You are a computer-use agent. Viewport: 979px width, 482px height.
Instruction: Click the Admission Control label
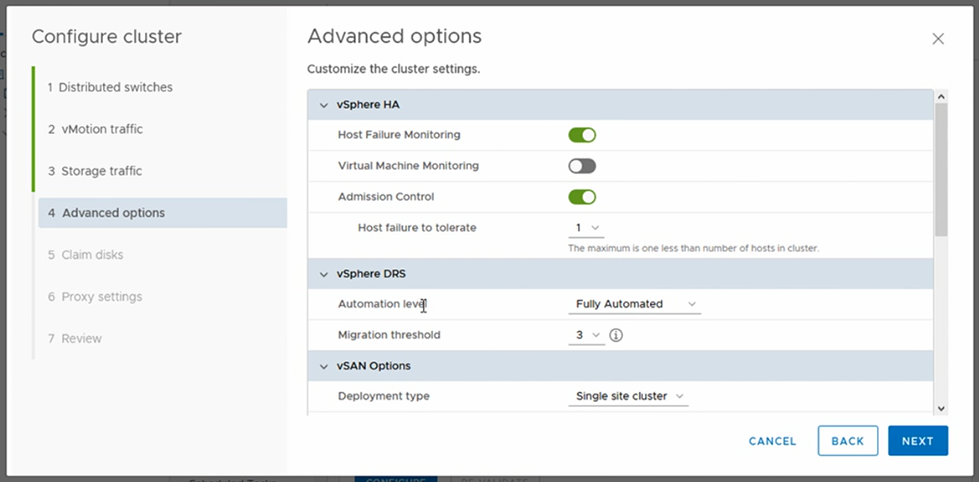click(386, 197)
